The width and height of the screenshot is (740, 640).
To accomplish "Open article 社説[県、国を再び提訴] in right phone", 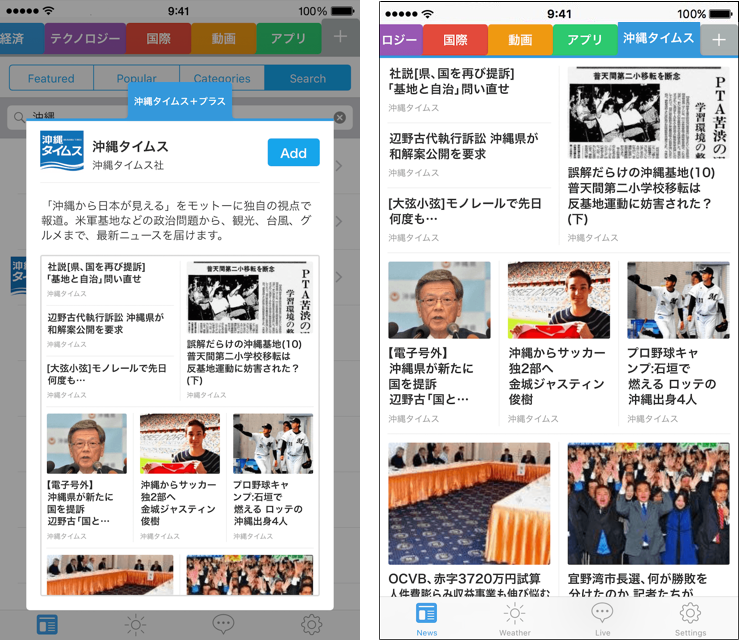I will click(451, 81).
